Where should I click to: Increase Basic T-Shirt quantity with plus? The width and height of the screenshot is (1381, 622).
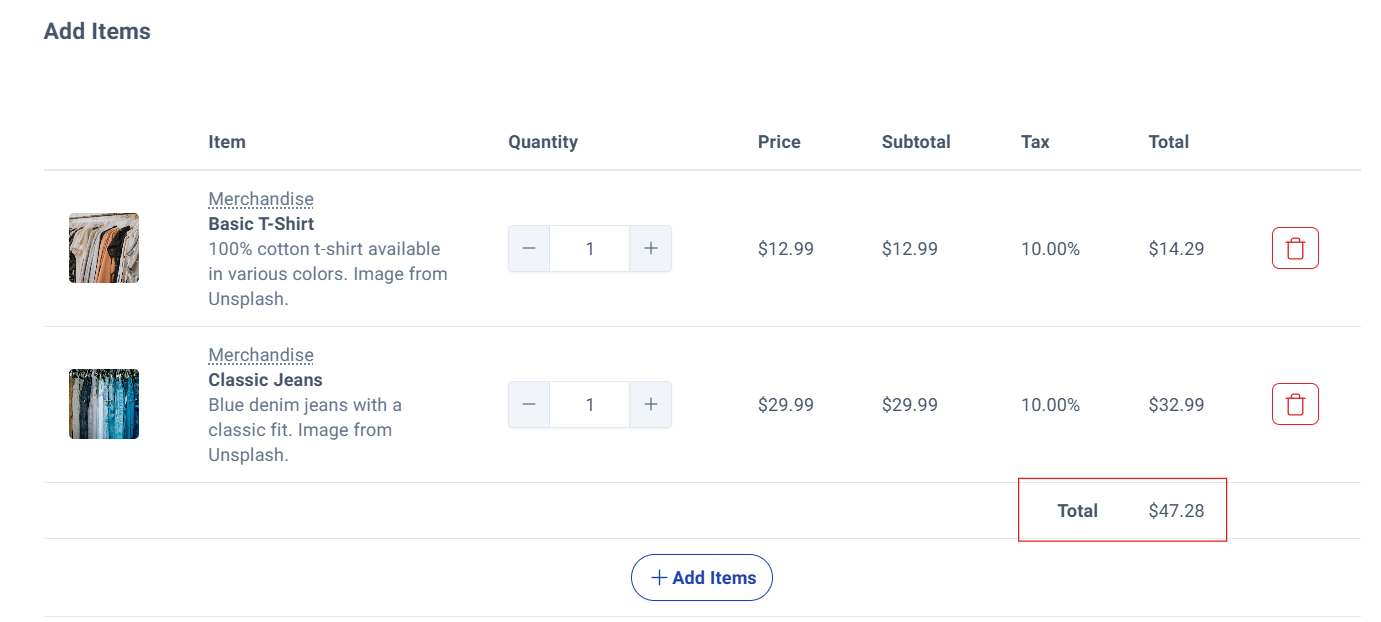tap(651, 249)
